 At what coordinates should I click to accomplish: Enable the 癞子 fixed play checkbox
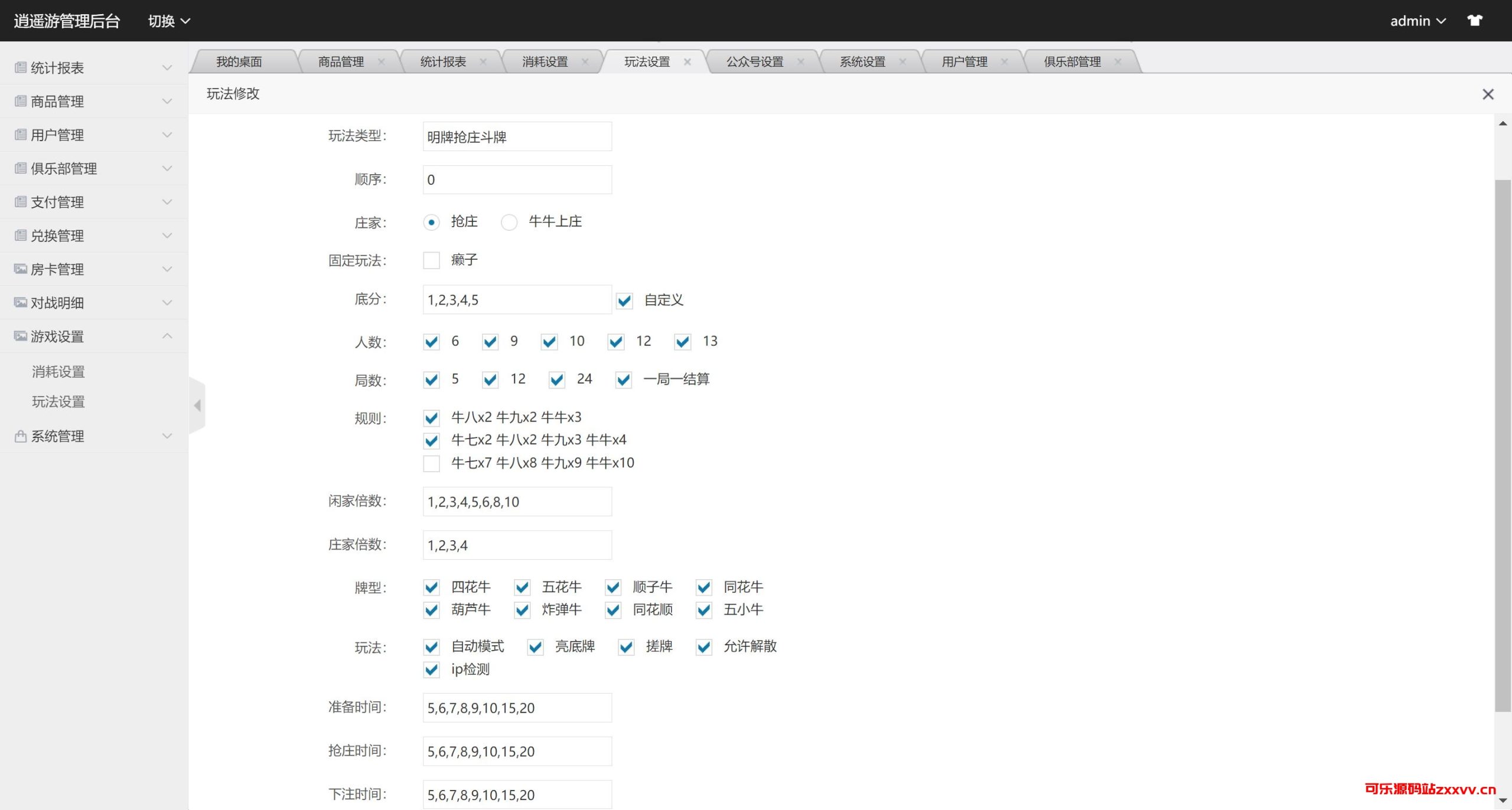(x=432, y=260)
